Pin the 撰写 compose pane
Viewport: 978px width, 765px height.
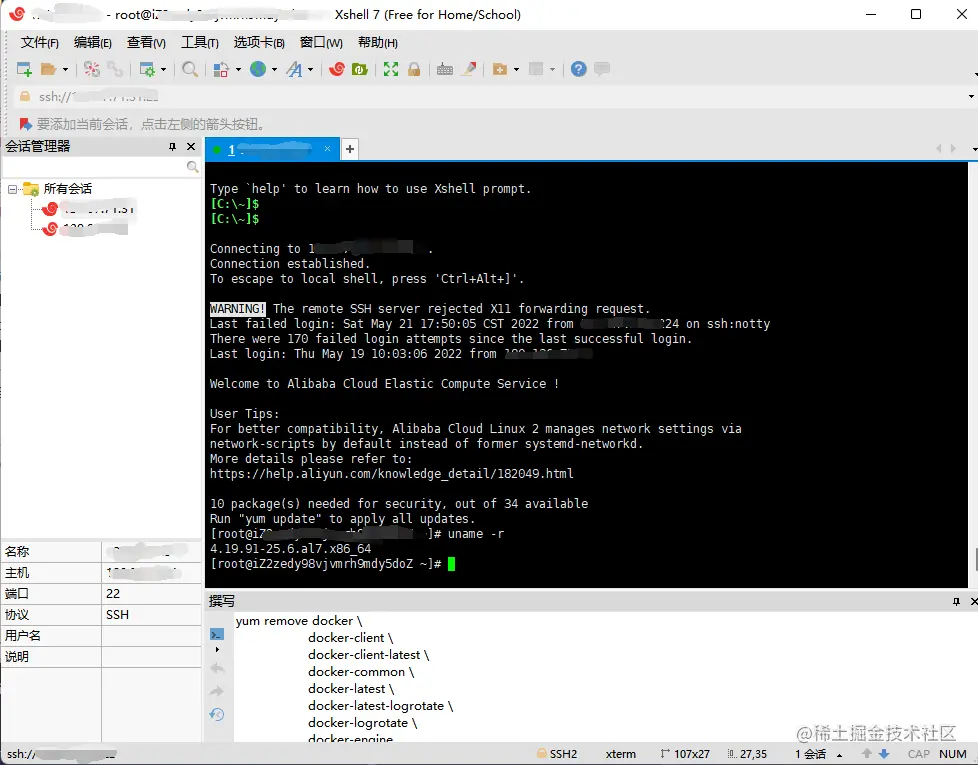point(956,602)
